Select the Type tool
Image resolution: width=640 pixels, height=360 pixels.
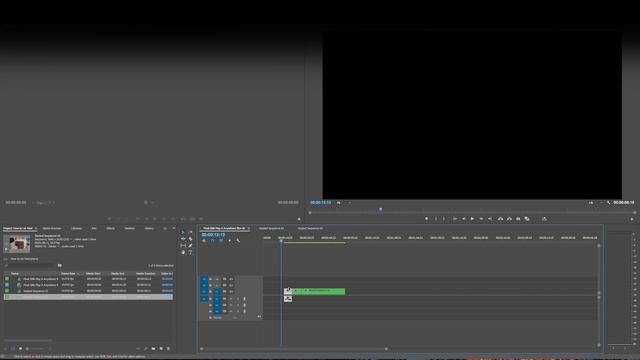point(190,252)
